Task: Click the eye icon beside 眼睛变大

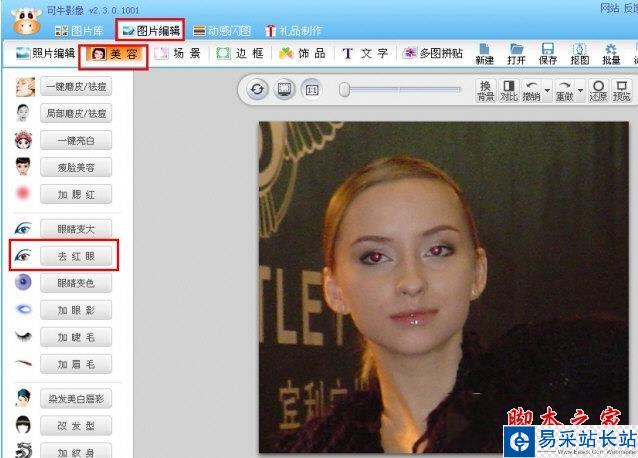Action: [x=23, y=228]
